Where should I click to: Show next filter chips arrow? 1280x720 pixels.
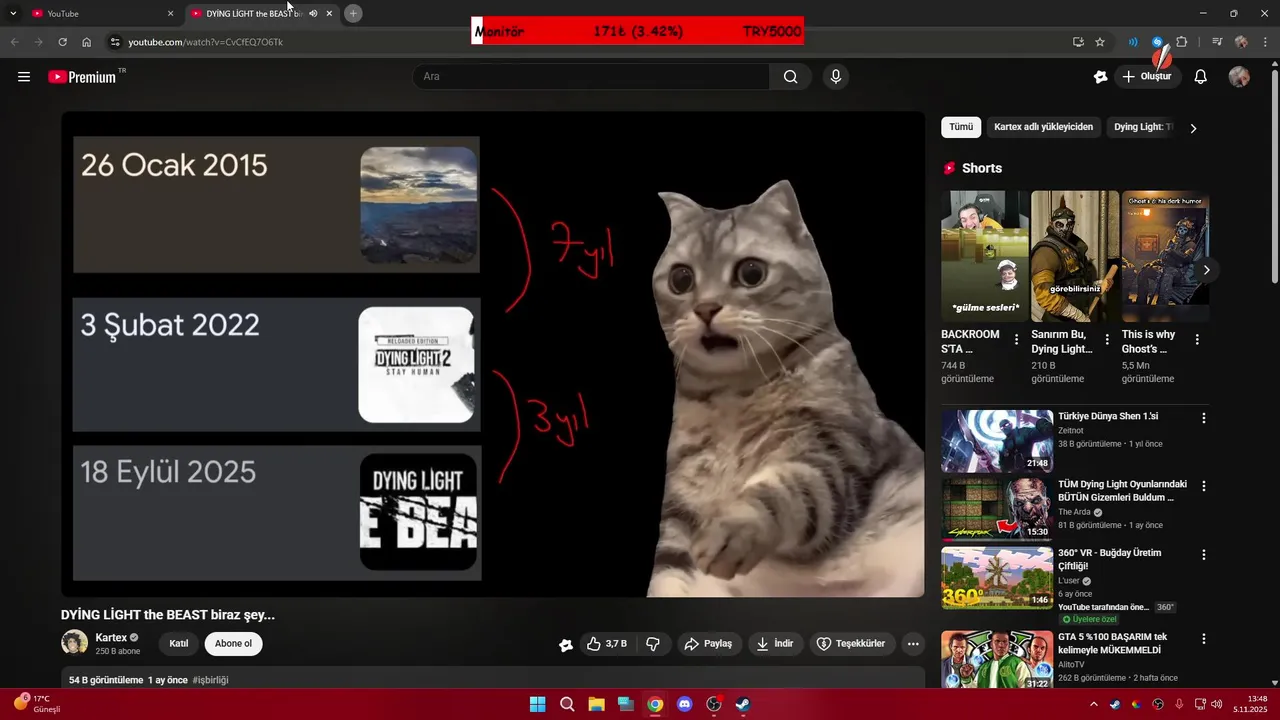coord(1193,128)
